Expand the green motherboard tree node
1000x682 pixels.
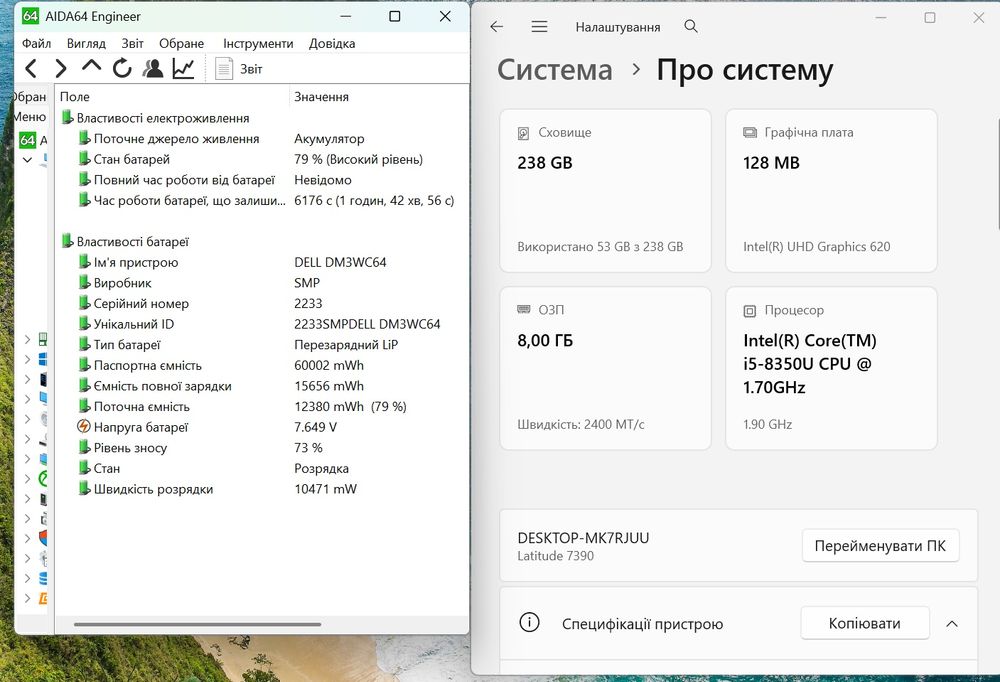tap(27, 339)
